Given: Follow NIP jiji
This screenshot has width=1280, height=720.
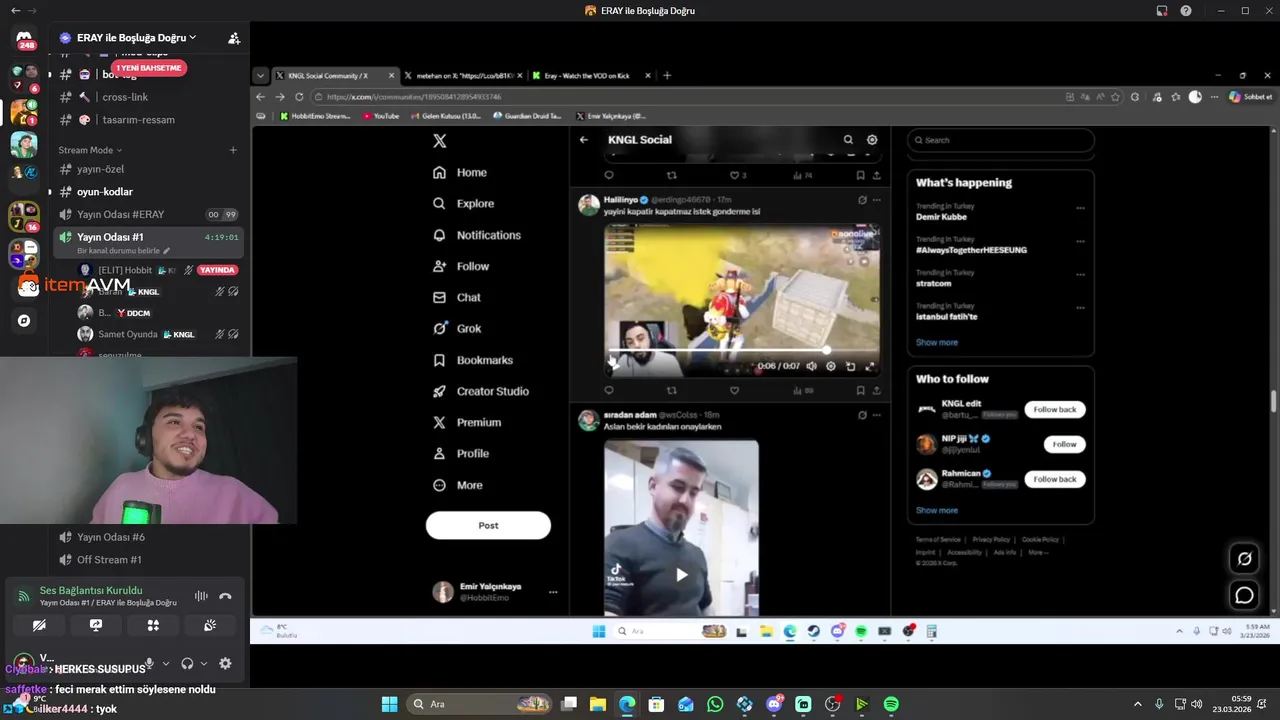Looking at the screenshot, I should click(x=1064, y=444).
